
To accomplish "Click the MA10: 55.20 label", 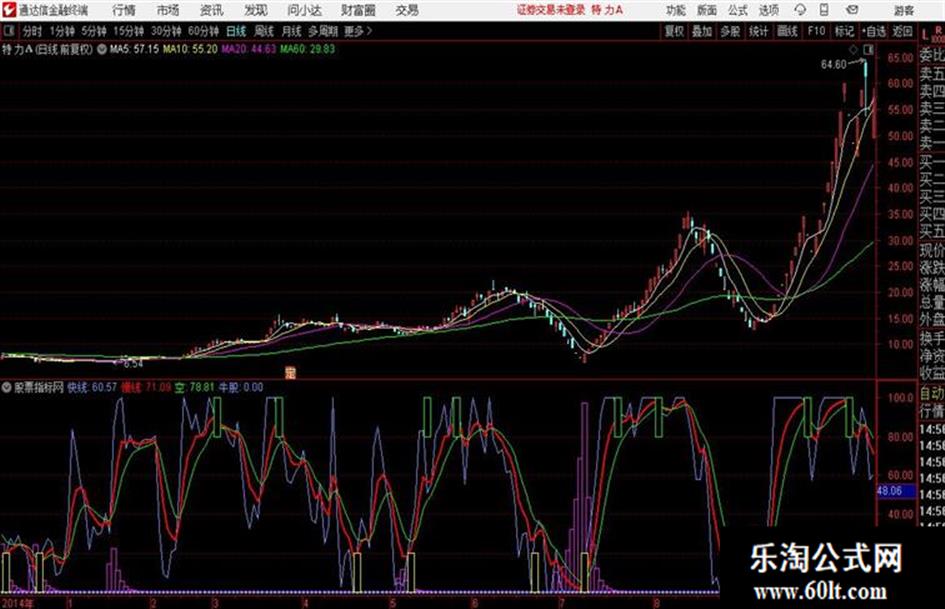I will 190,49.
